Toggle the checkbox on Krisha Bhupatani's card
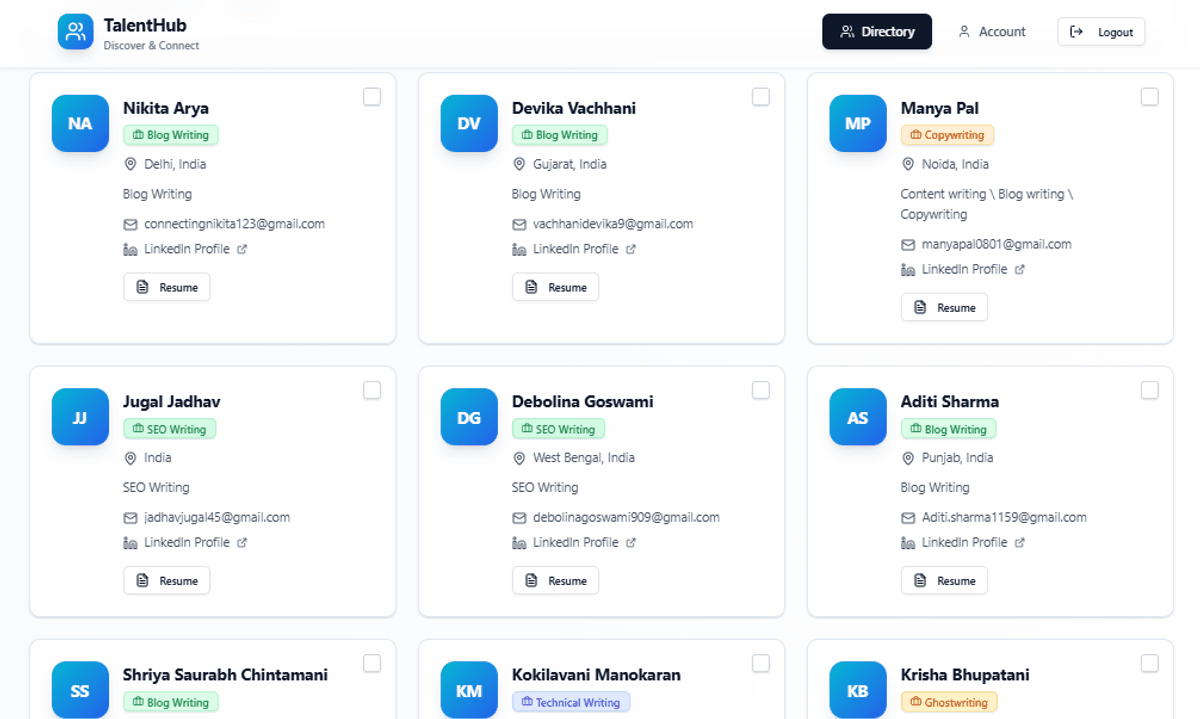This screenshot has height=719, width=1200. [1150, 663]
